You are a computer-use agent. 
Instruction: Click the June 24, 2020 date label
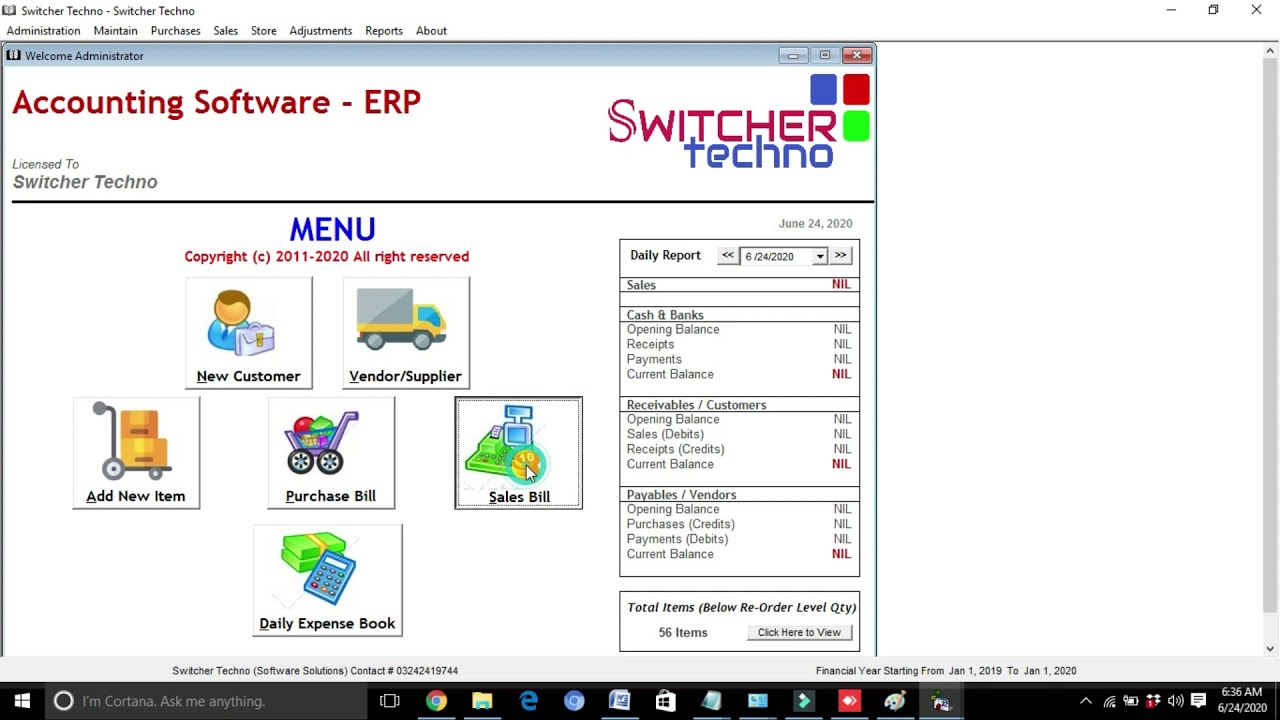pos(816,224)
